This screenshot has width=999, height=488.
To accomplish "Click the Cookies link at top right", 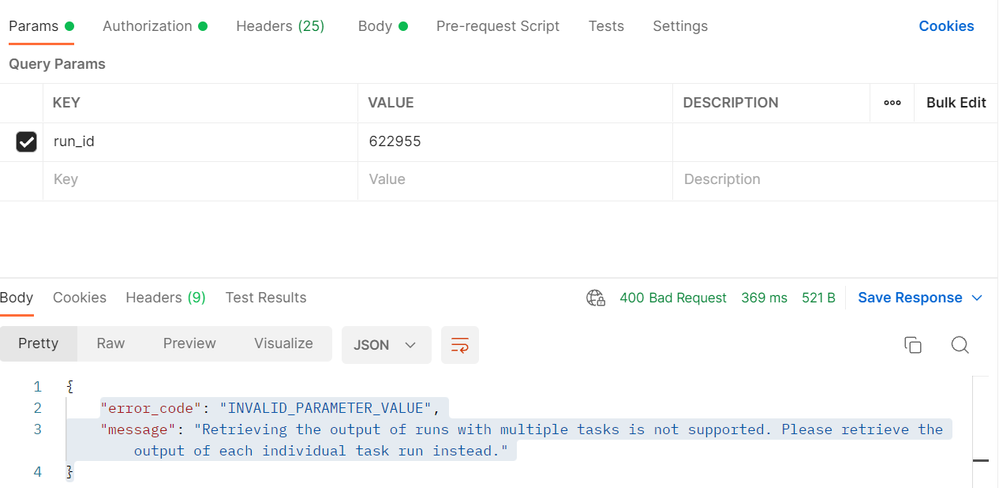I will click(946, 26).
